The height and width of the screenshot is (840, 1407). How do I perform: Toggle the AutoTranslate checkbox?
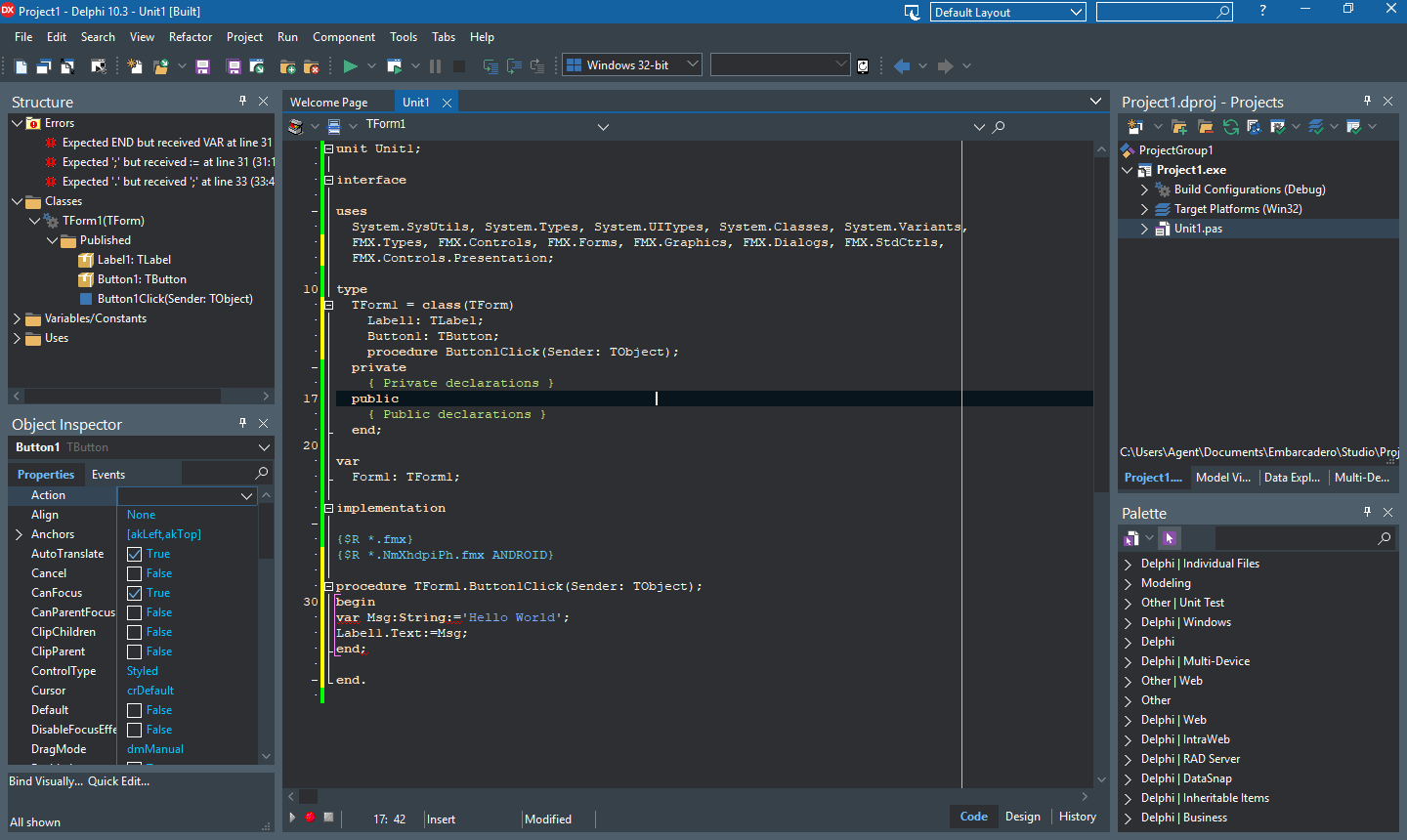click(135, 554)
